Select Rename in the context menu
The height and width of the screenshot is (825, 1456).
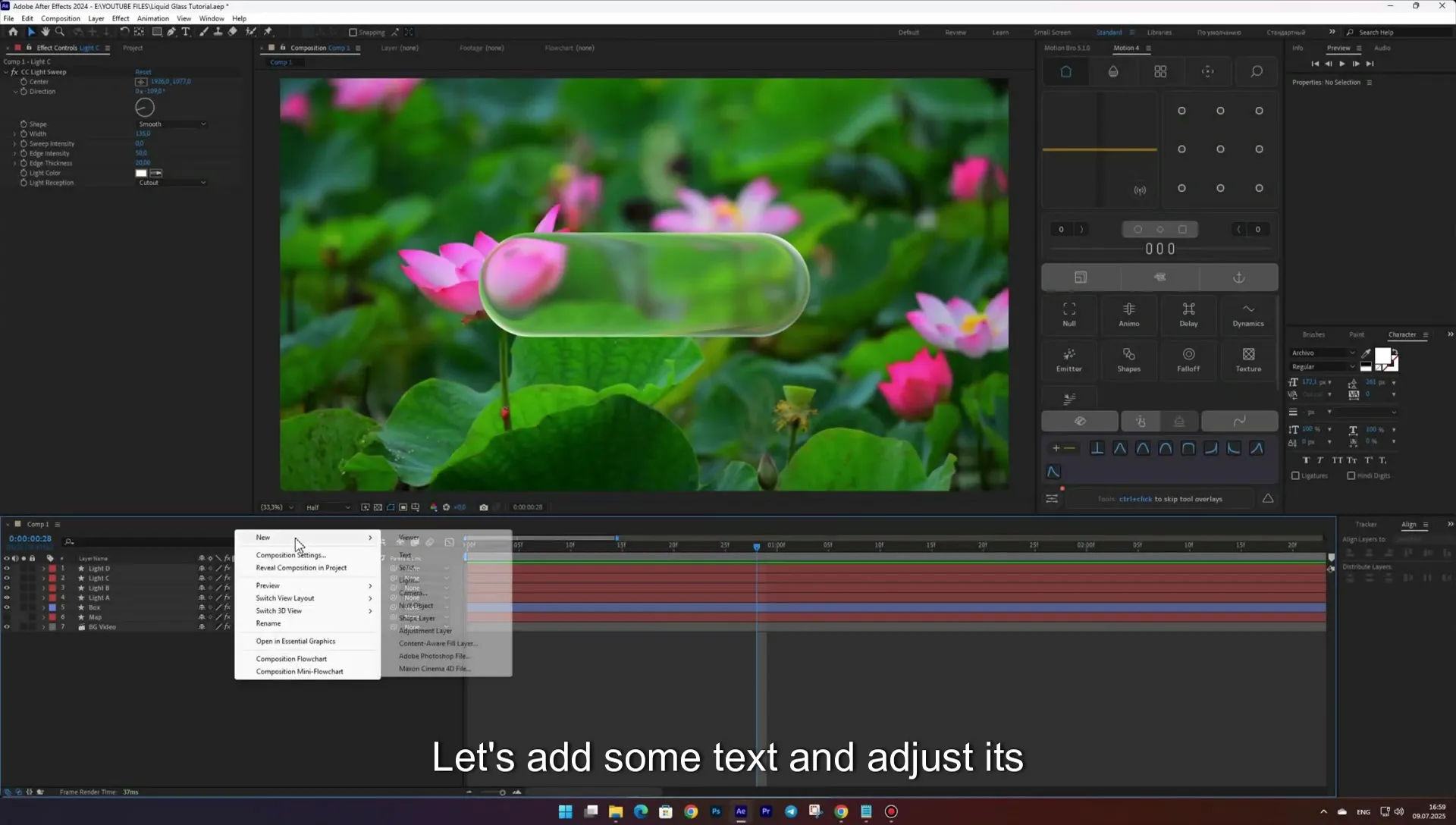(268, 623)
